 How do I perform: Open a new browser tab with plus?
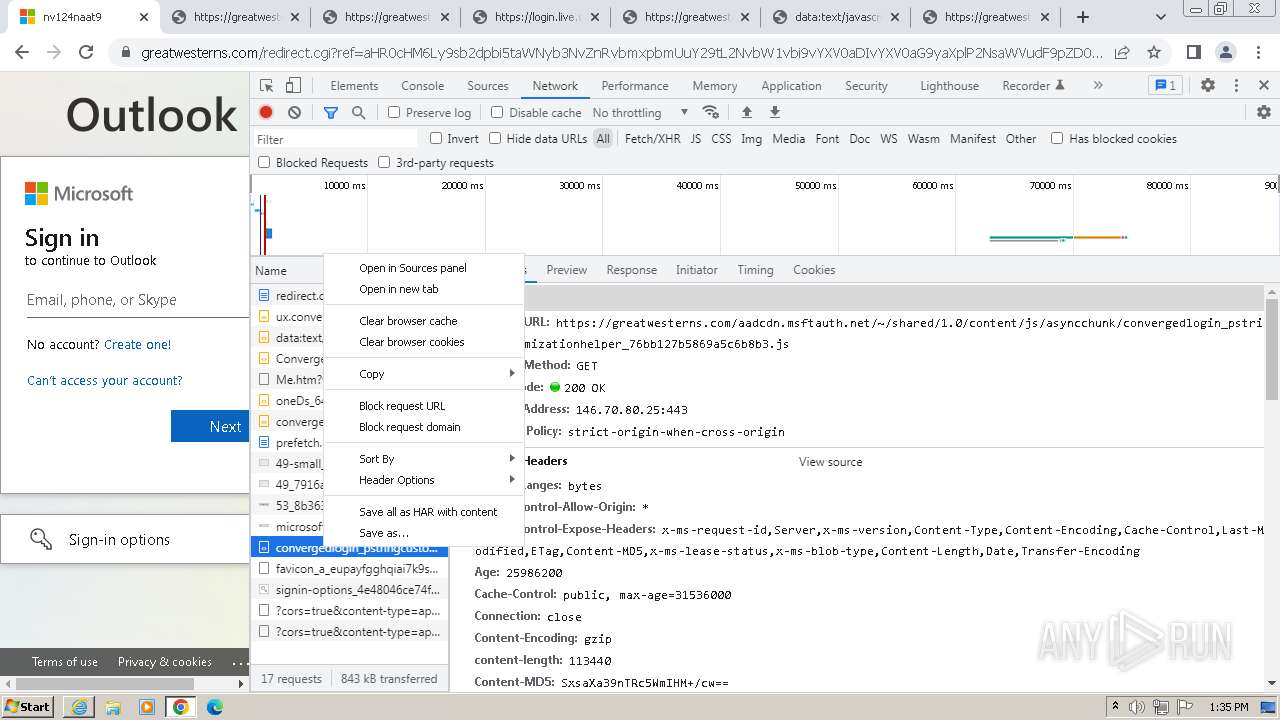tap(1083, 17)
